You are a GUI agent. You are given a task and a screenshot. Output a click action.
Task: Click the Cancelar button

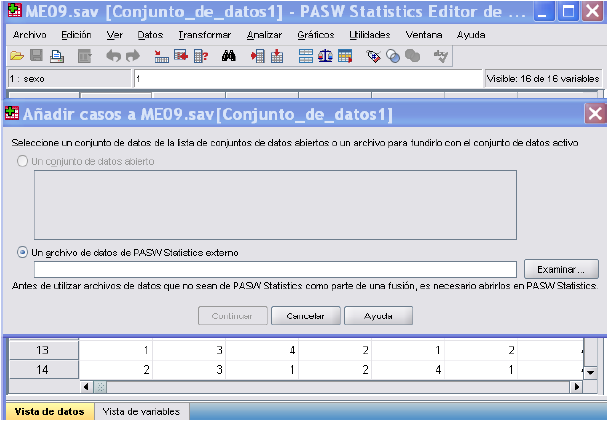click(x=306, y=316)
